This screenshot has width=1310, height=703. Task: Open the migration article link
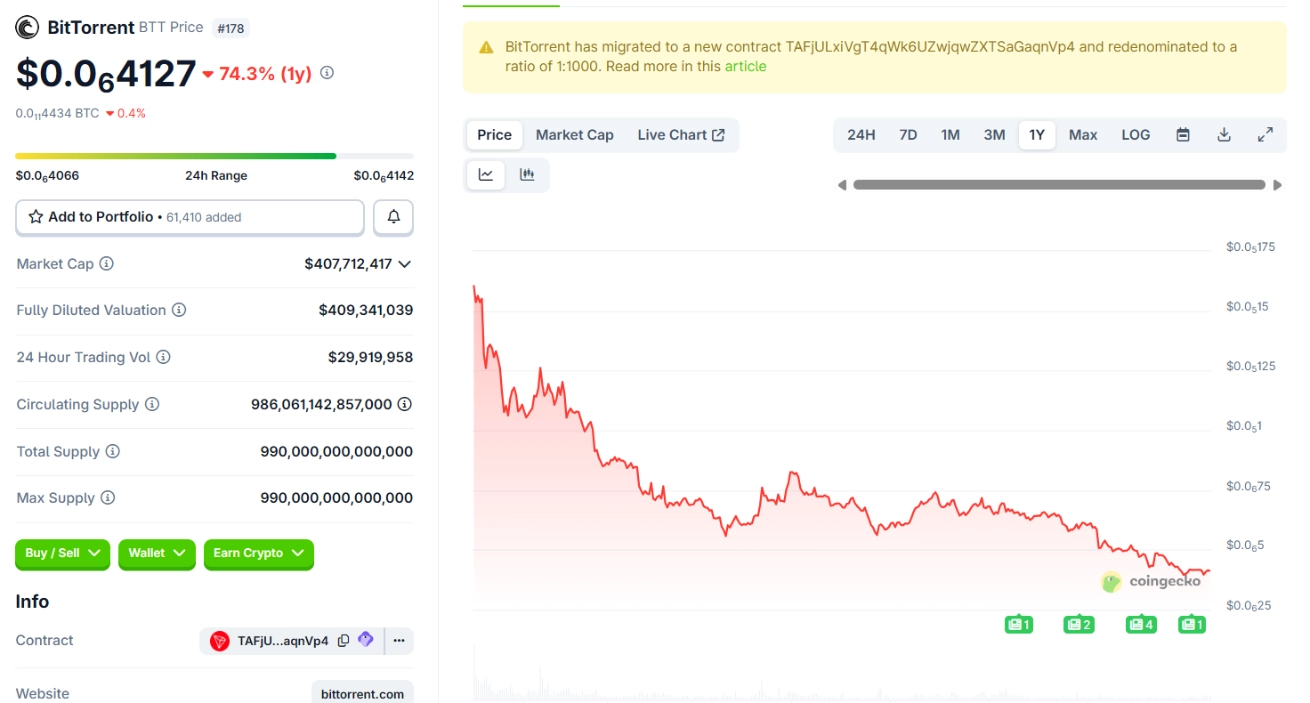[745, 66]
